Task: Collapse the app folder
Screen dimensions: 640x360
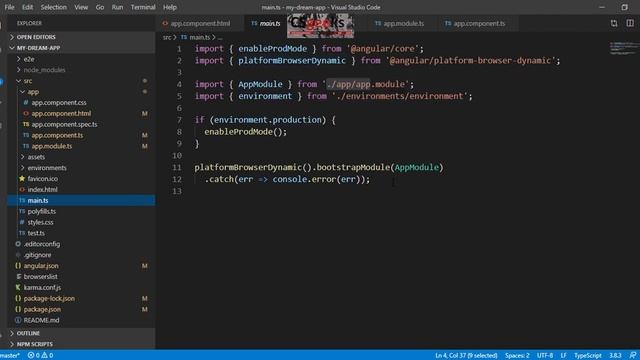Action: [x=81, y=92]
